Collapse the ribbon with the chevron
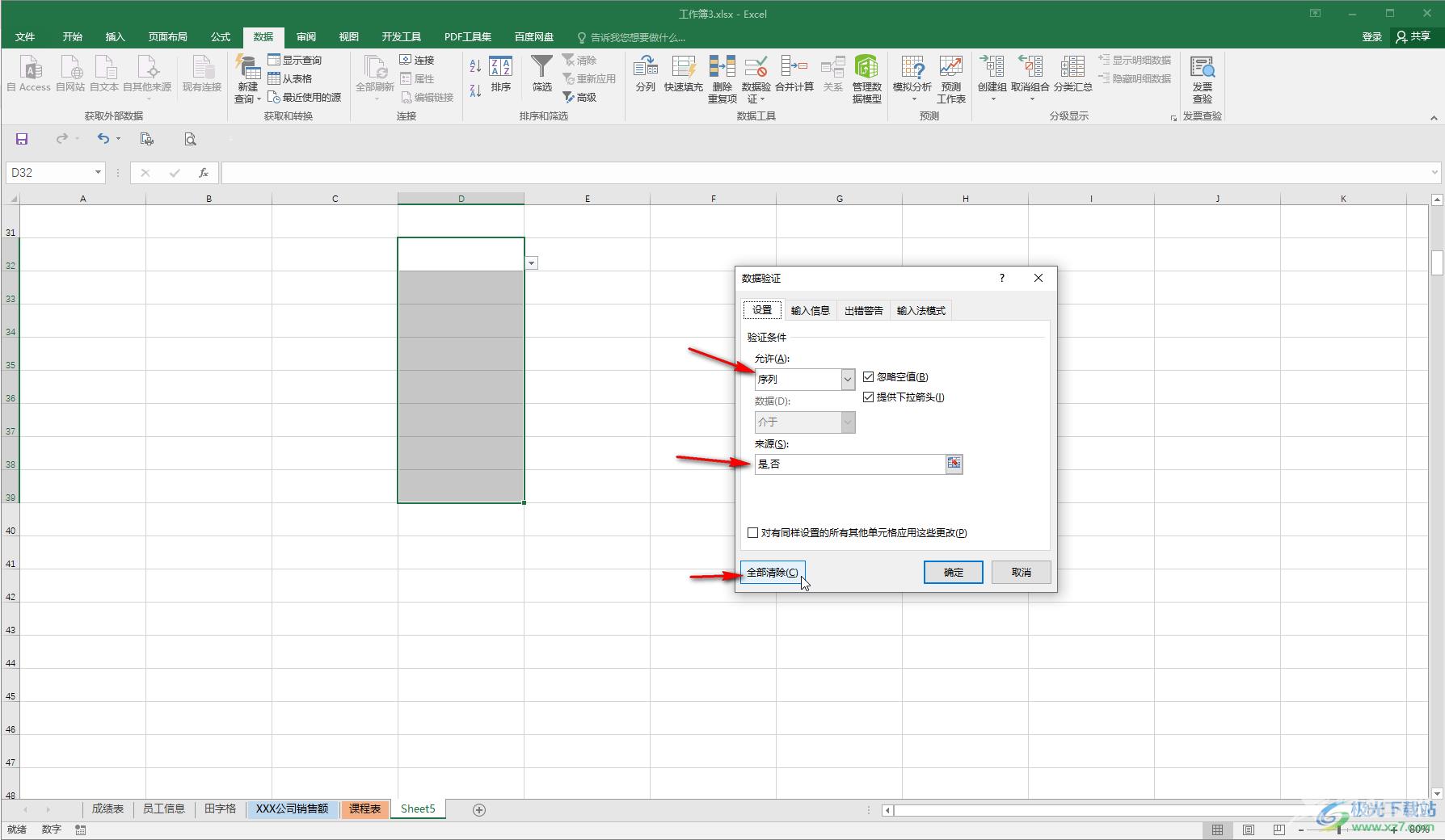This screenshot has width=1445, height=840. (1434, 117)
